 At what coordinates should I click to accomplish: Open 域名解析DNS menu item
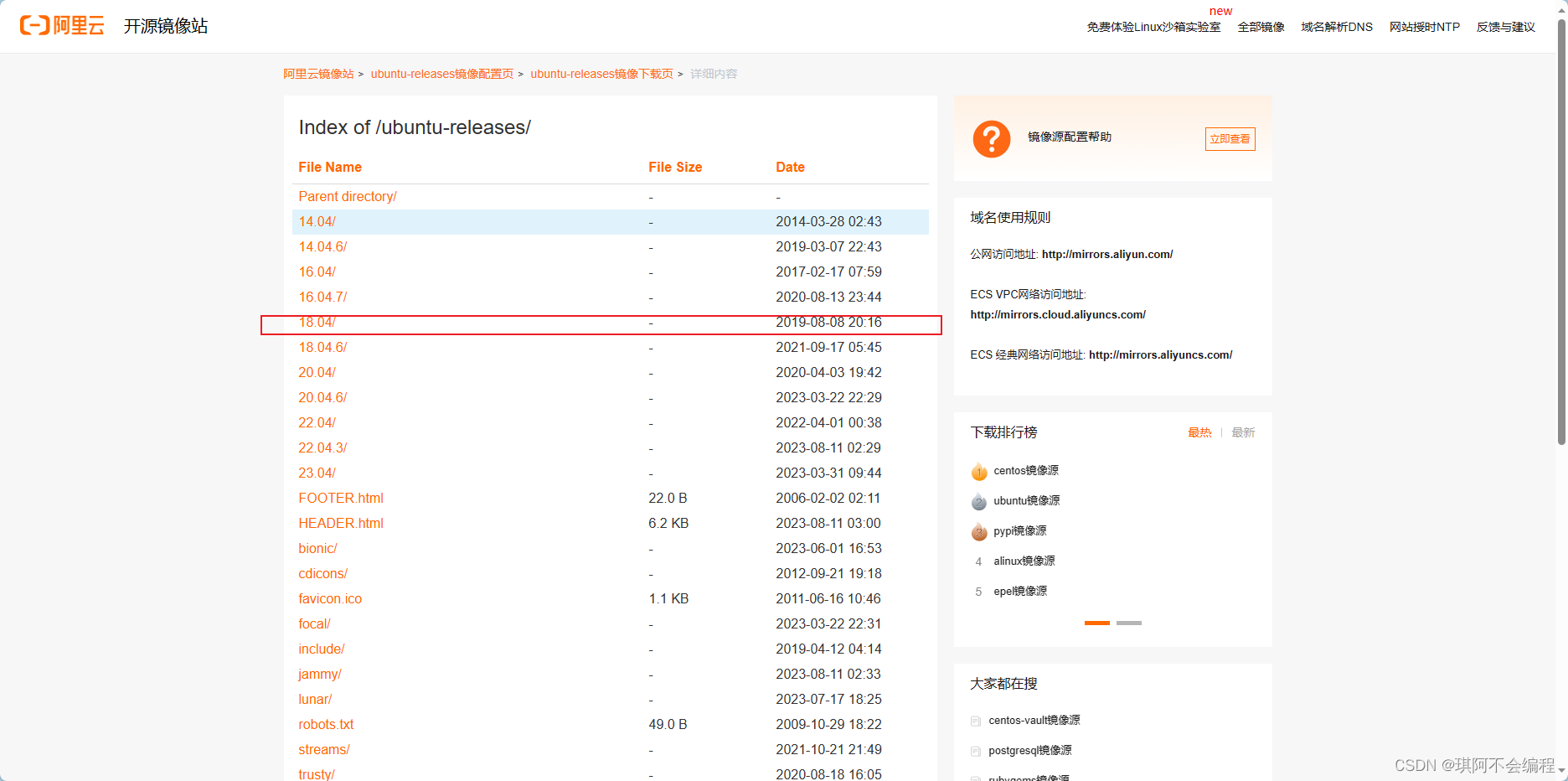1337,27
